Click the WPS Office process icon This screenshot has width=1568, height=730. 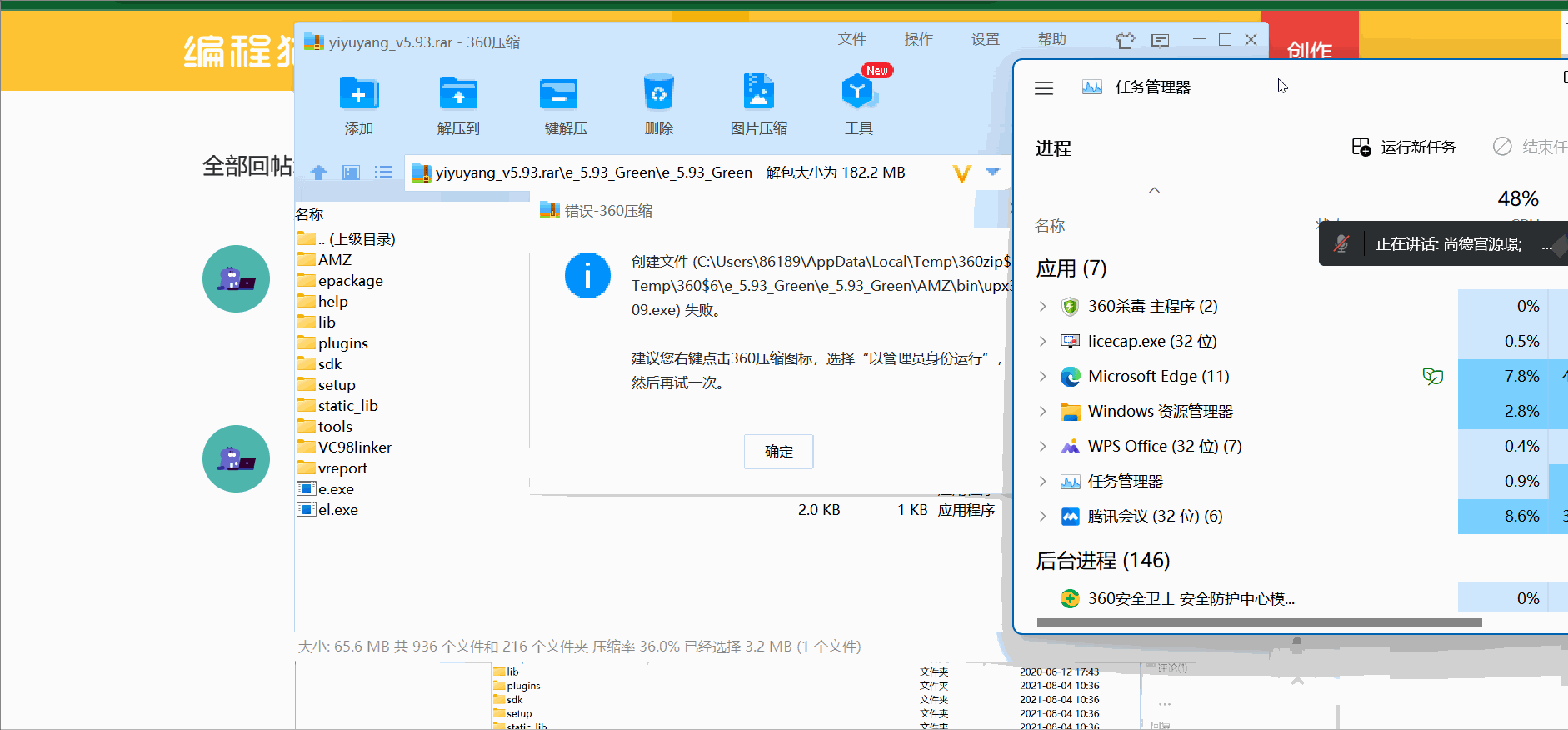point(1070,447)
